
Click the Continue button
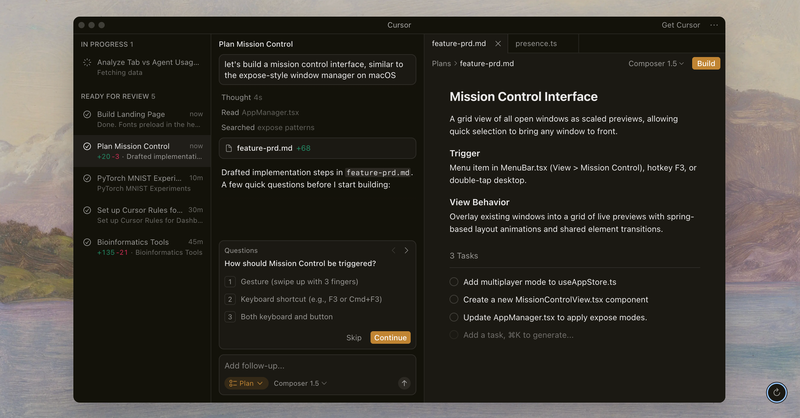[x=390, y=337]
